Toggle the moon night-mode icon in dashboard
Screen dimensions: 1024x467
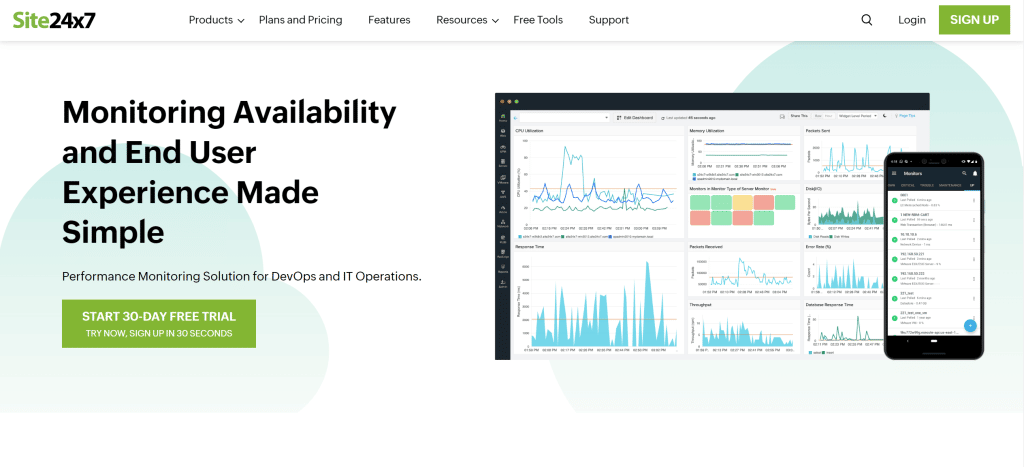[x=884, y=116]
